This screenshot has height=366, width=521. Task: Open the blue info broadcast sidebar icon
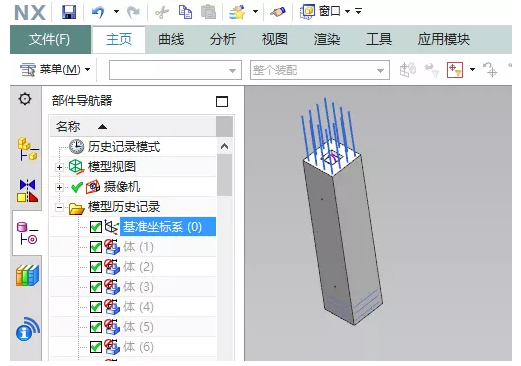27,329
